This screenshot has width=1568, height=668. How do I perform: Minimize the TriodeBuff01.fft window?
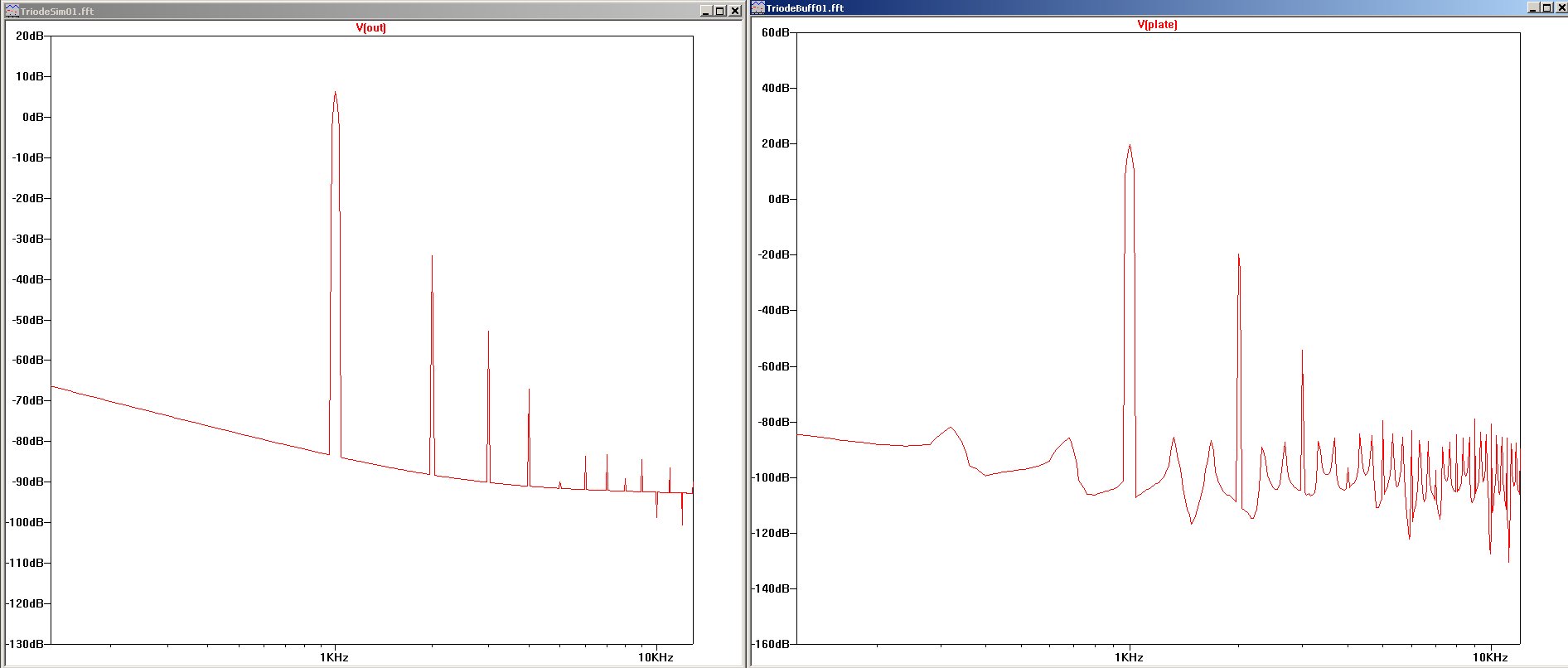[1534, 7]
